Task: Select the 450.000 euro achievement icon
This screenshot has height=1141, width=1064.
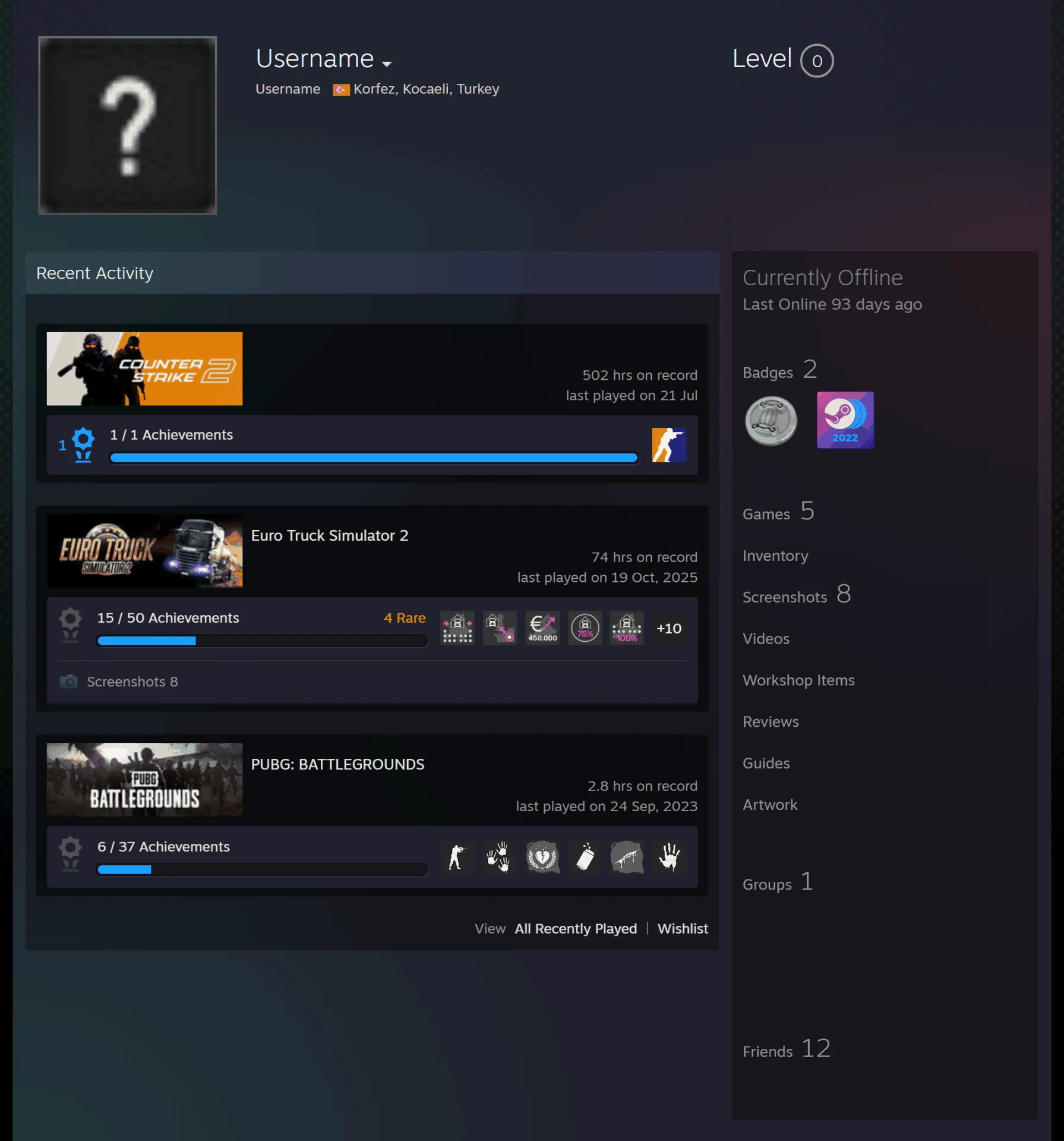Action: point(542,628)
